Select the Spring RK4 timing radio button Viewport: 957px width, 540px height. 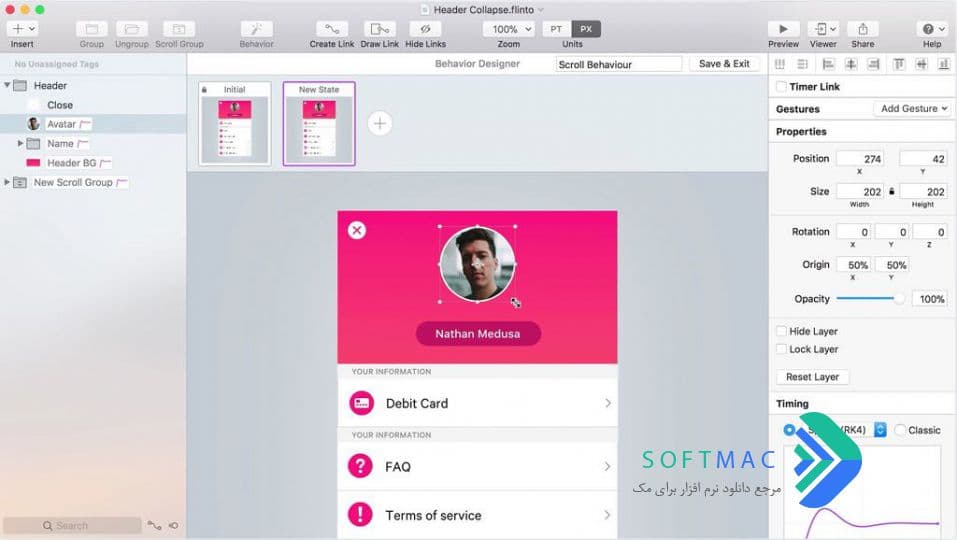(789, 430)
